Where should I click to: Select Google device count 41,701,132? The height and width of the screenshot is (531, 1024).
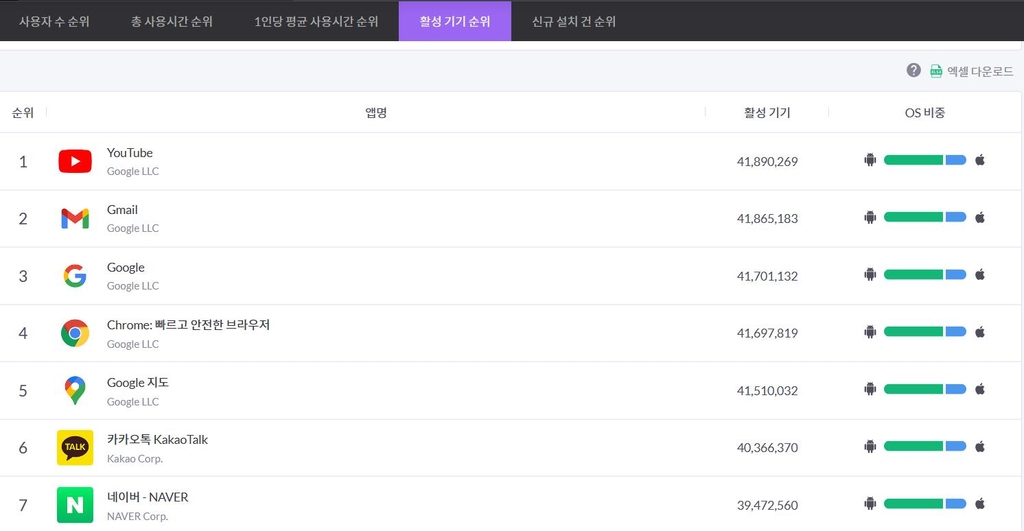coord(767,276)
